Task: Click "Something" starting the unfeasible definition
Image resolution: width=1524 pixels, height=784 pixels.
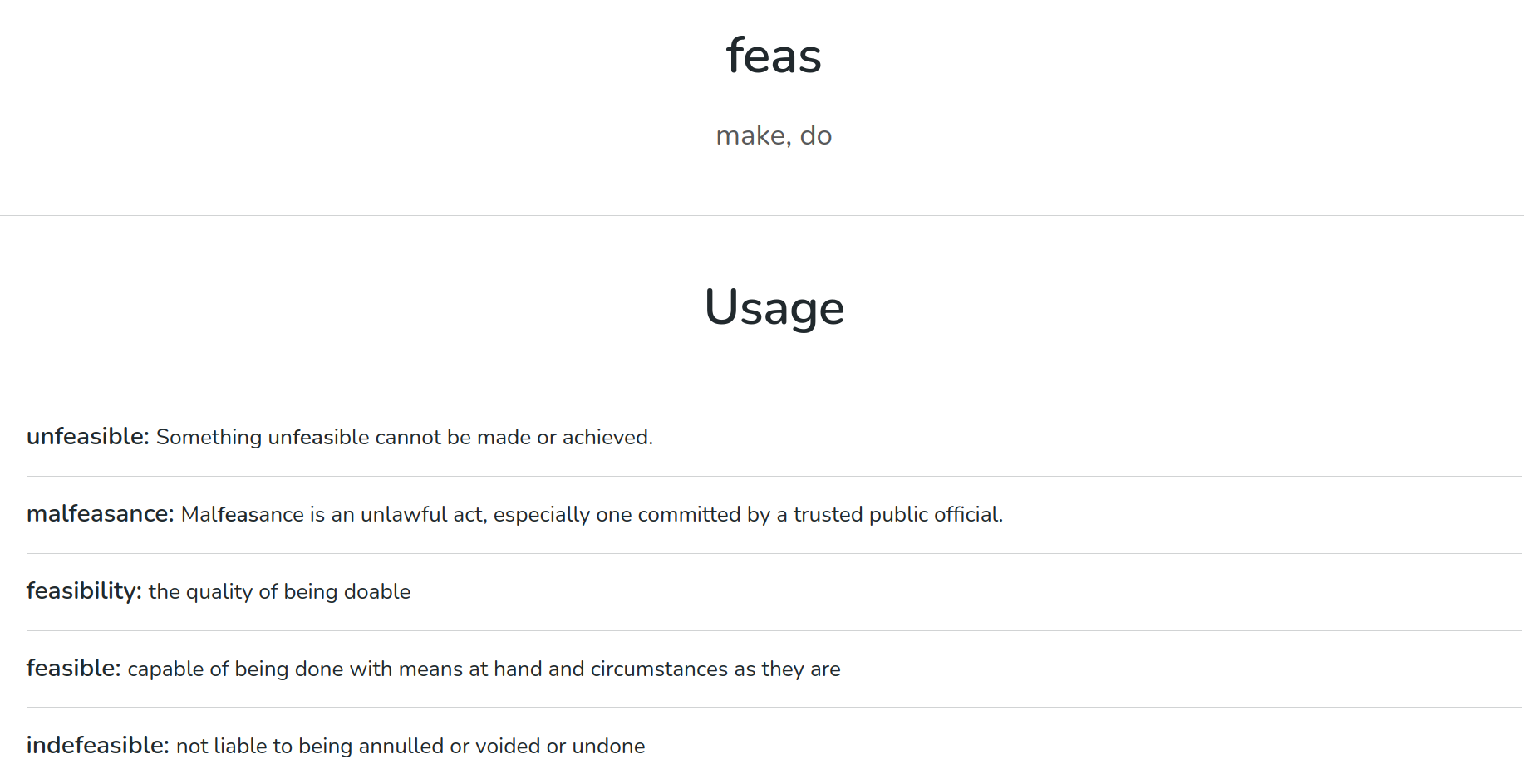Action: (x=209, y=438)
